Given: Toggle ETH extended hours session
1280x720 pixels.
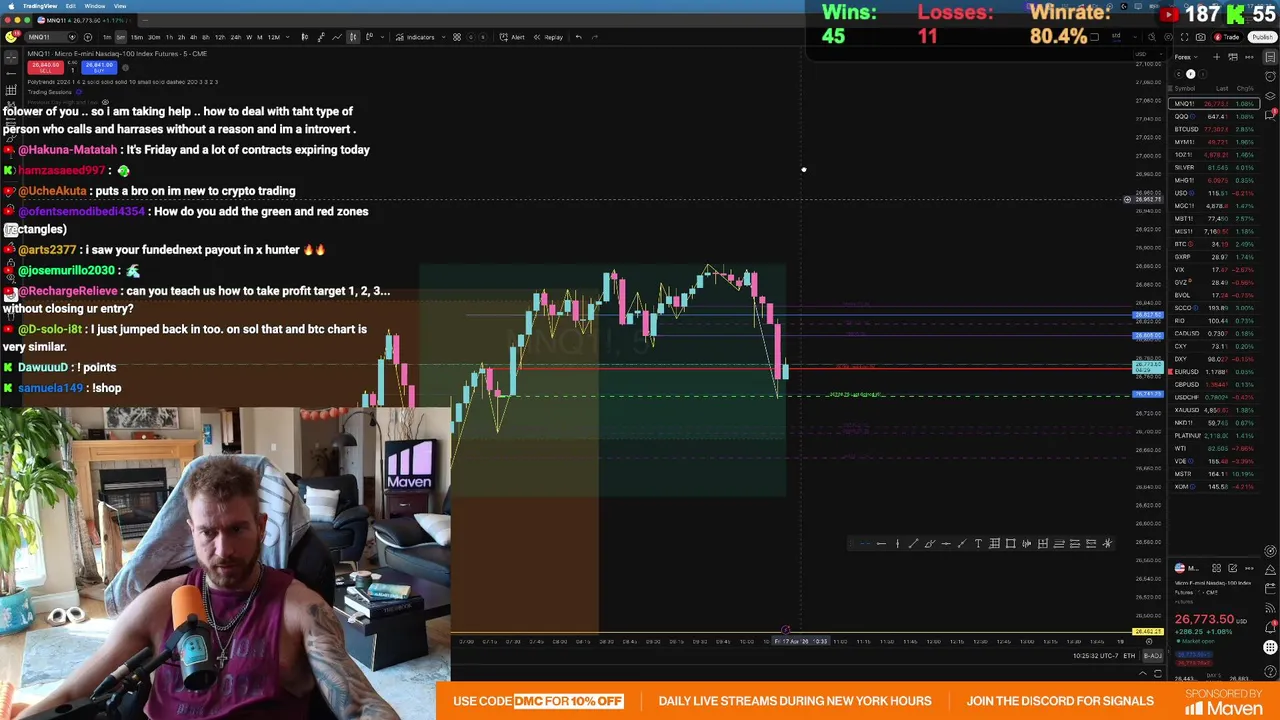Looking at the screenshot, I should pos(1129,656).
